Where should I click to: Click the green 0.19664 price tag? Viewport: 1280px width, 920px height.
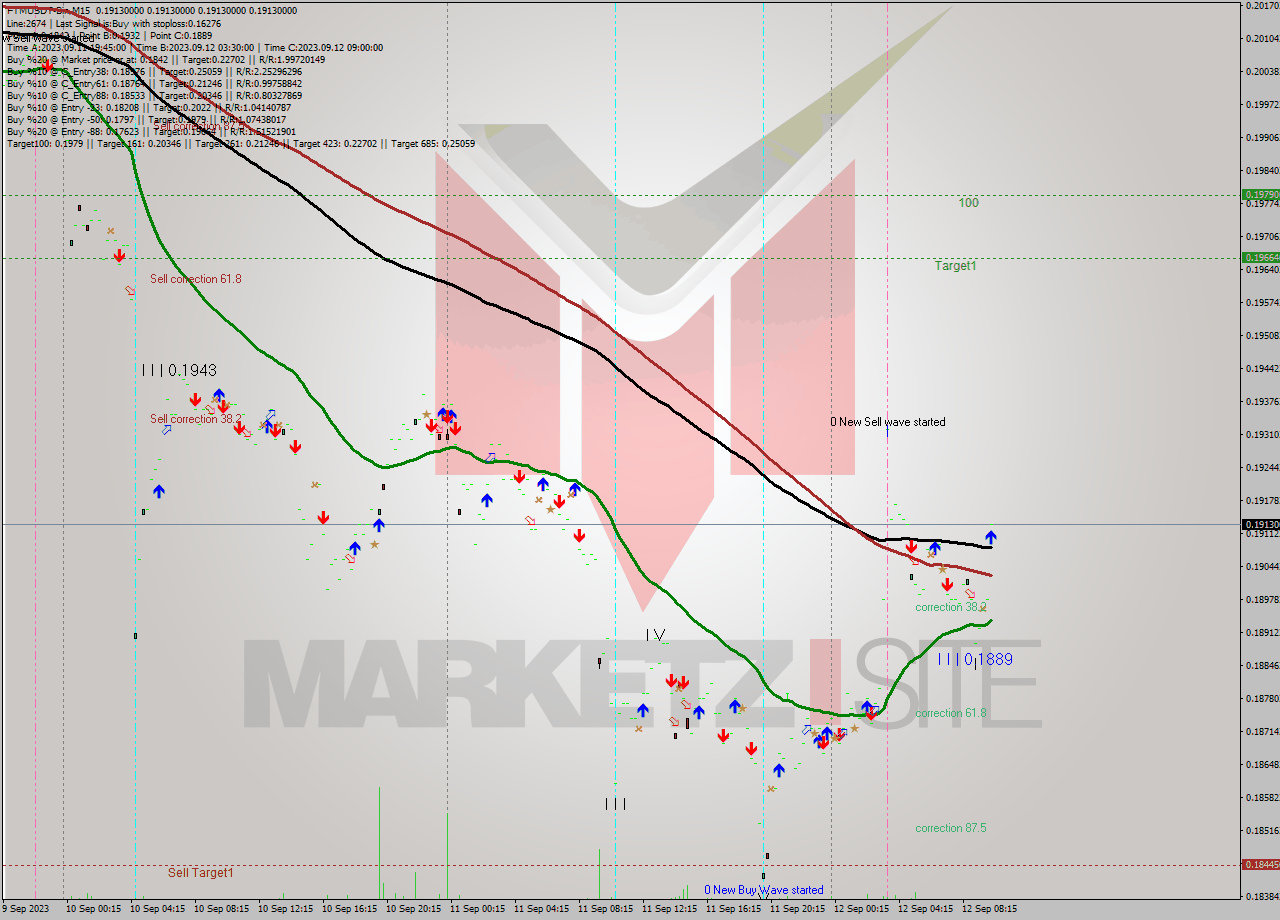[x=1260, y=257]
